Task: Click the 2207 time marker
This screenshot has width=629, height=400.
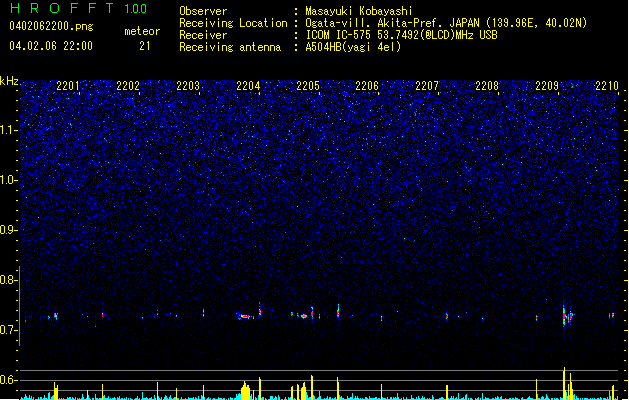Action: pyautogui.click(x=427, y=85)
